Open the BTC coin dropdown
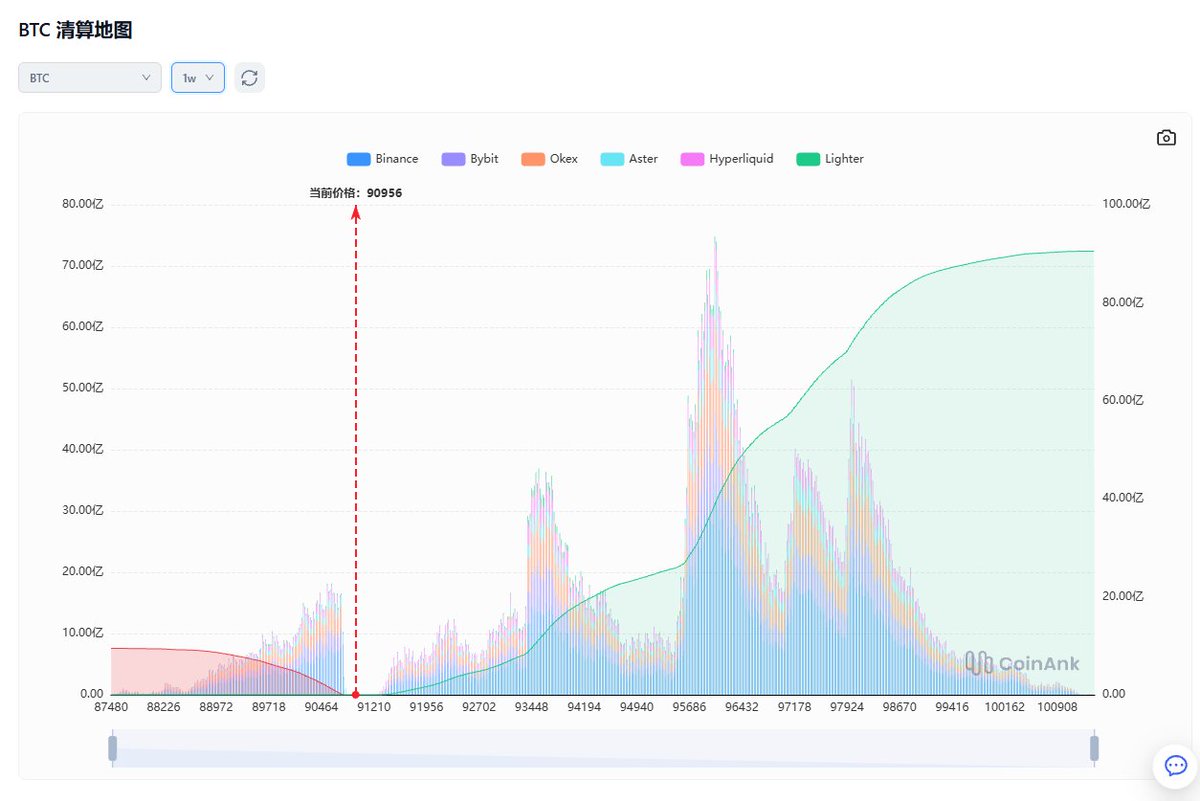The width and height of the screenshot is (1200, 801). (x=89, y=78)
